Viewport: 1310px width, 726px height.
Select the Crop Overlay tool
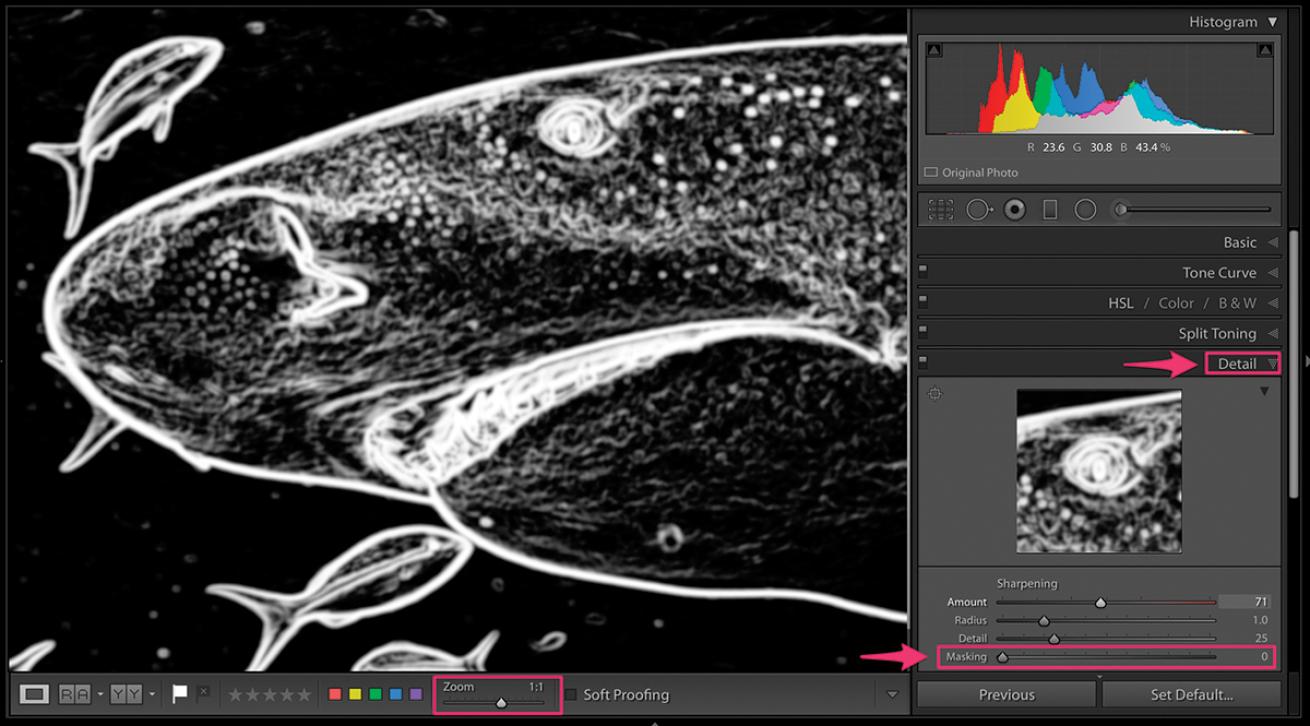940,210
